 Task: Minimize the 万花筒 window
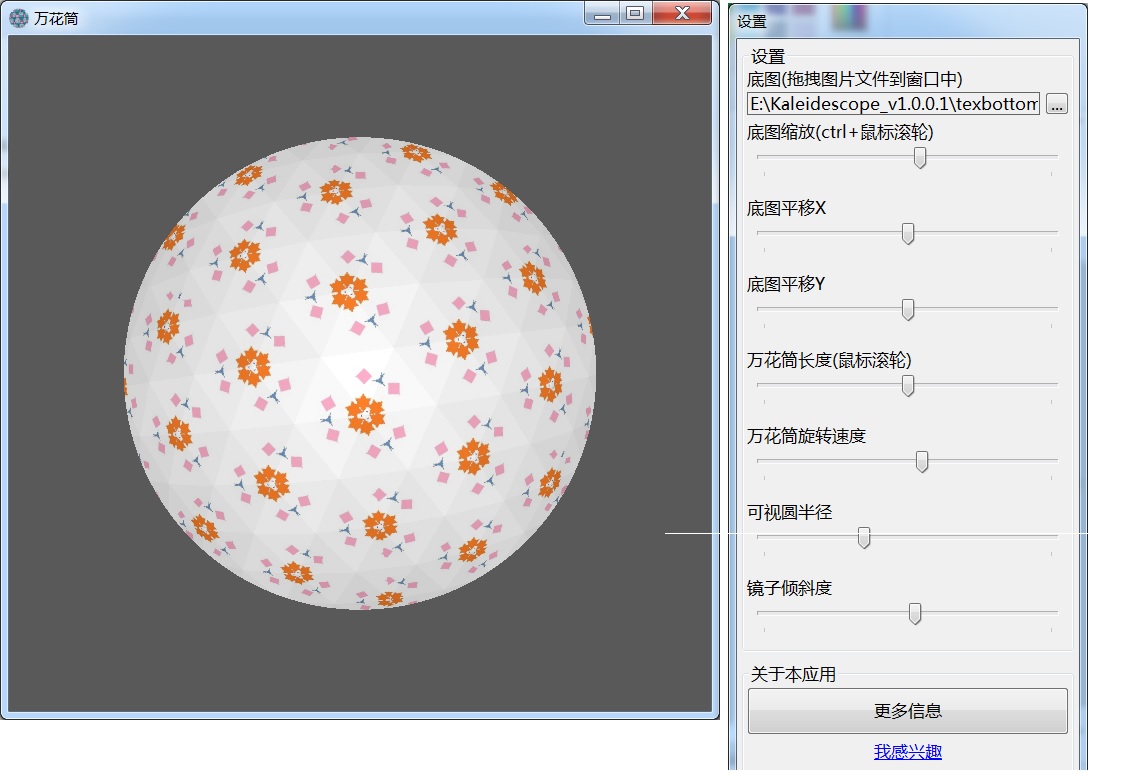coord(603,13)
